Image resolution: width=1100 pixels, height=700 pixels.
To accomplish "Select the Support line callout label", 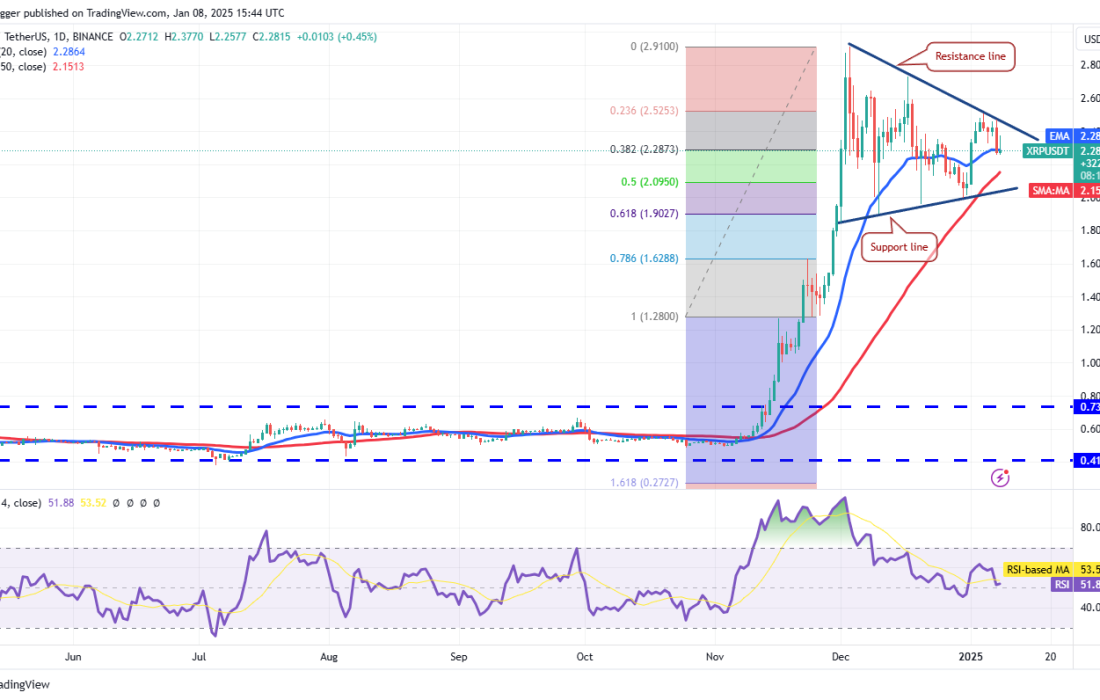I will [x=898, y=247].
